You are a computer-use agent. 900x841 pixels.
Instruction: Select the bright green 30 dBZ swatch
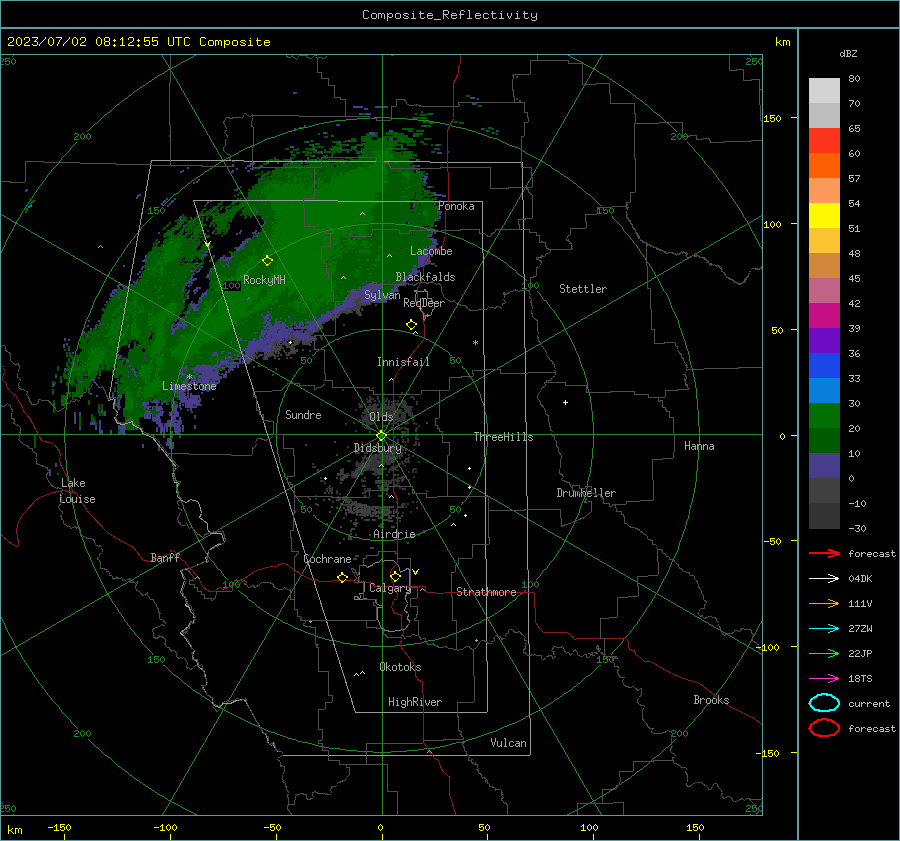tap(824, 415)
